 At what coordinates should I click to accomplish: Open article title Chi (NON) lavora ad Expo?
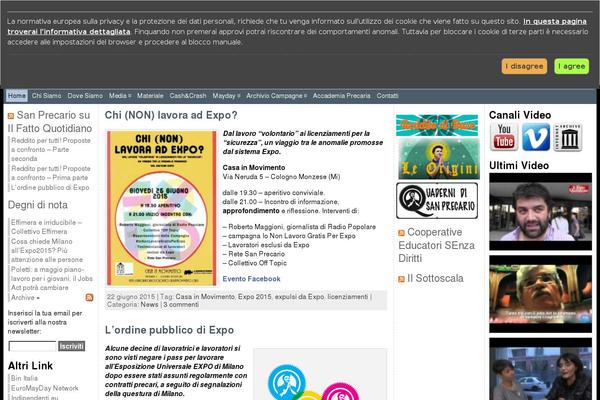(x=171, y=115)
